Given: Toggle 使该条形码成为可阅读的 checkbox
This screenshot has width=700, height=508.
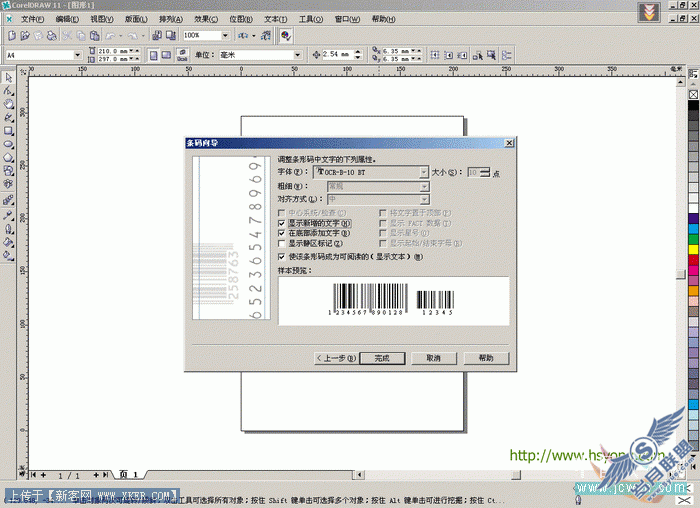Looking at the screenshot, I should click(x=282, y=257).
